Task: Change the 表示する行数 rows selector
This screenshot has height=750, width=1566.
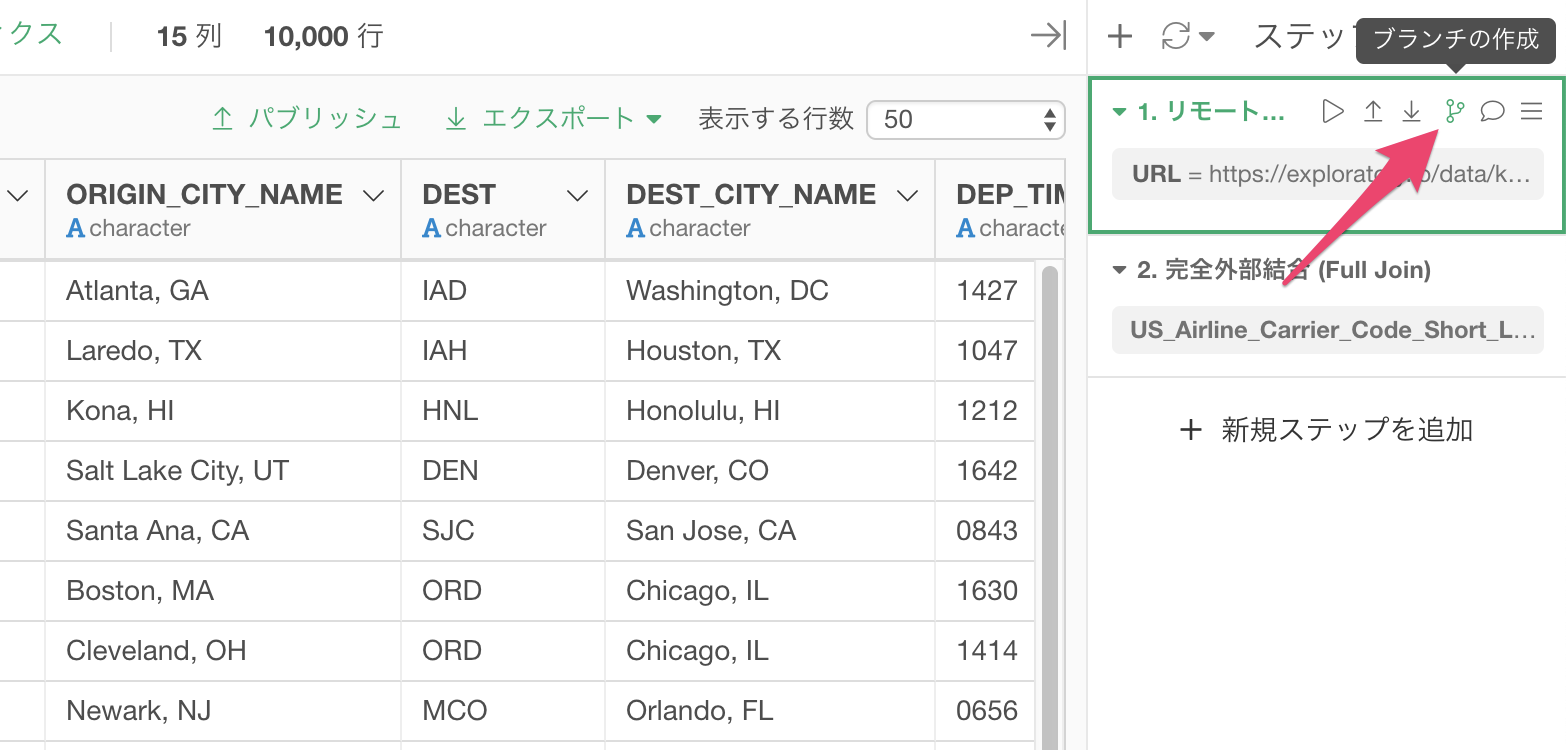Action: (x=964, y=120)
